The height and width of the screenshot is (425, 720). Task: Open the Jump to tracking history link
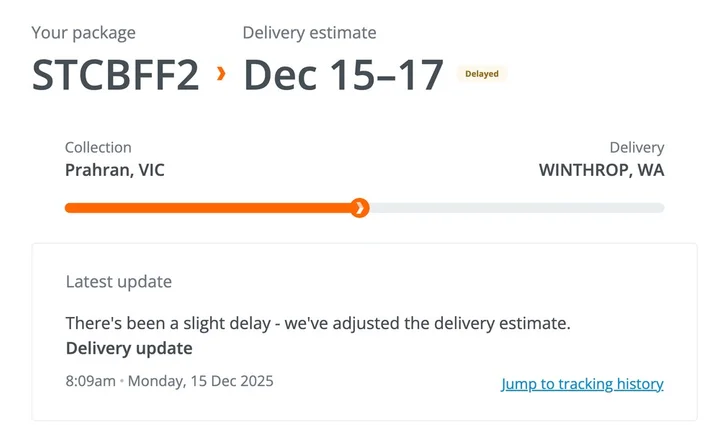click(582, 384)
